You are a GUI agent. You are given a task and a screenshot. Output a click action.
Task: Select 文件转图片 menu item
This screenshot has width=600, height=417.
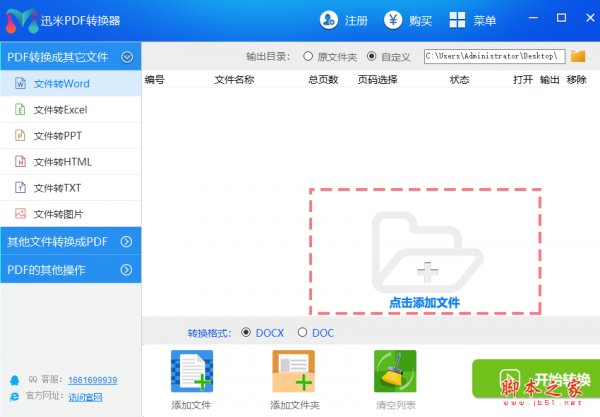point(70,214)
